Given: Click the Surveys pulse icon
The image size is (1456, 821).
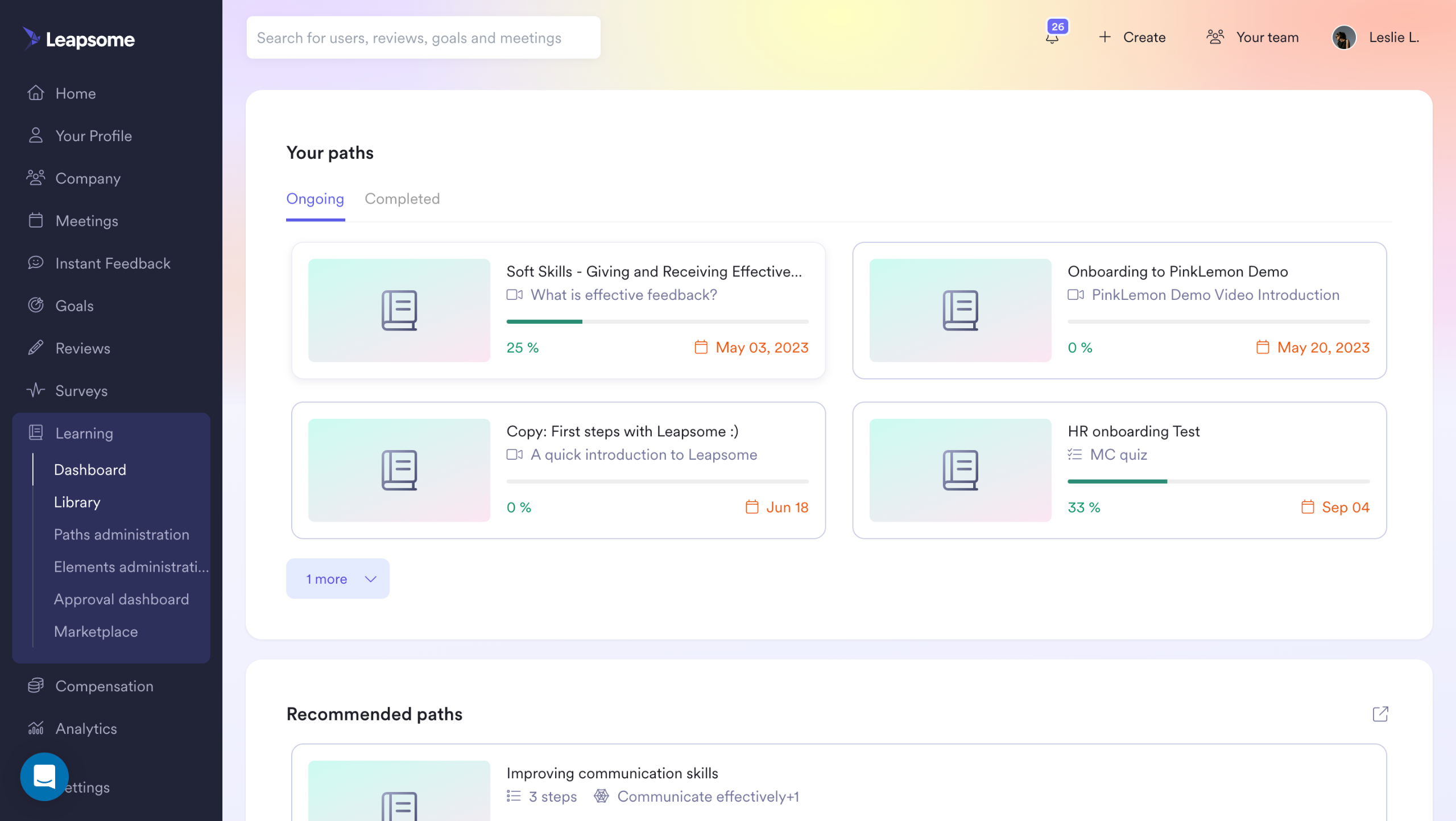Looking at the screenshot, I should pos(36,390).
